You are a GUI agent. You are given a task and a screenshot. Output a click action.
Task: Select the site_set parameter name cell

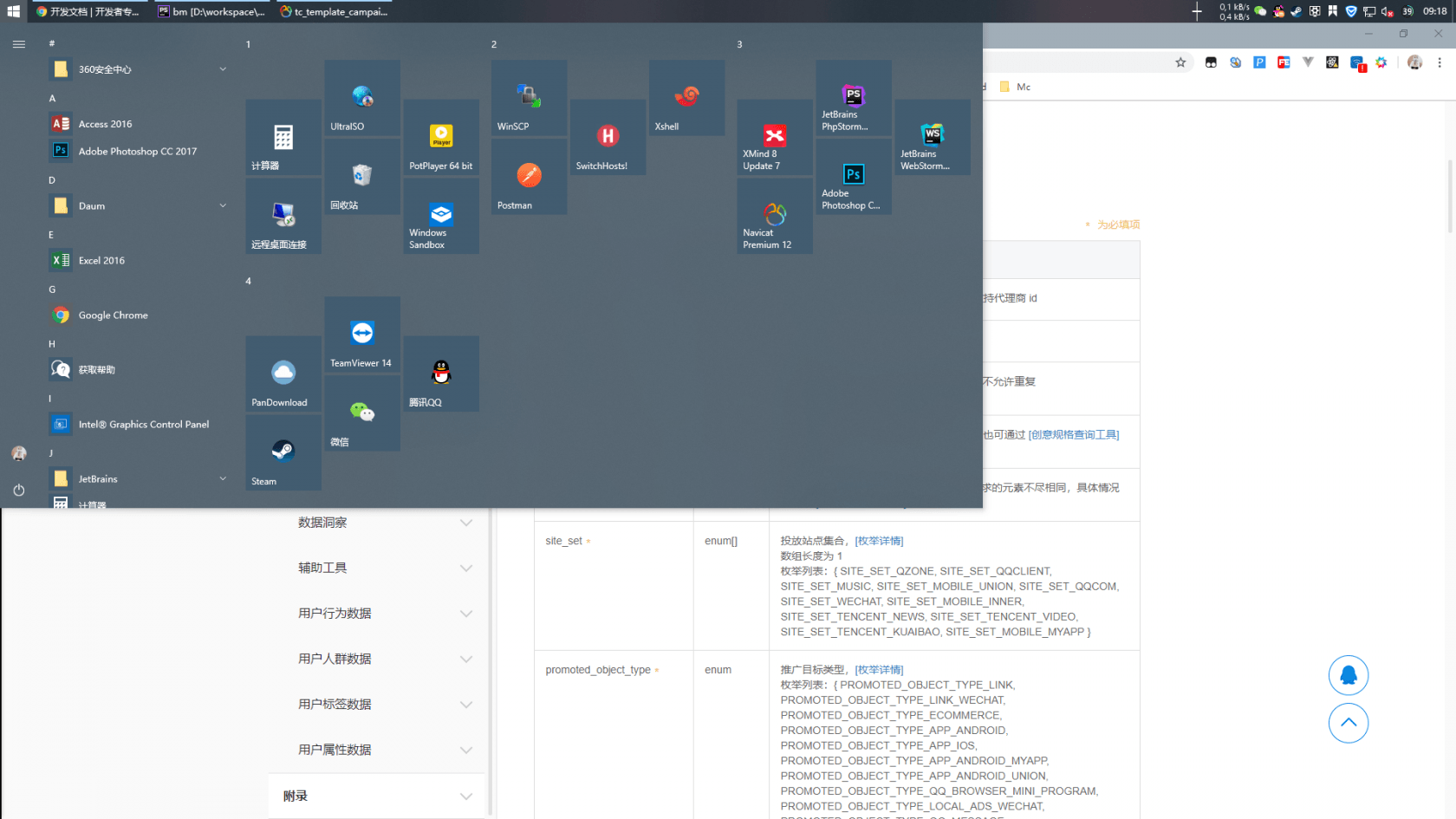click(x=614, y=585)
